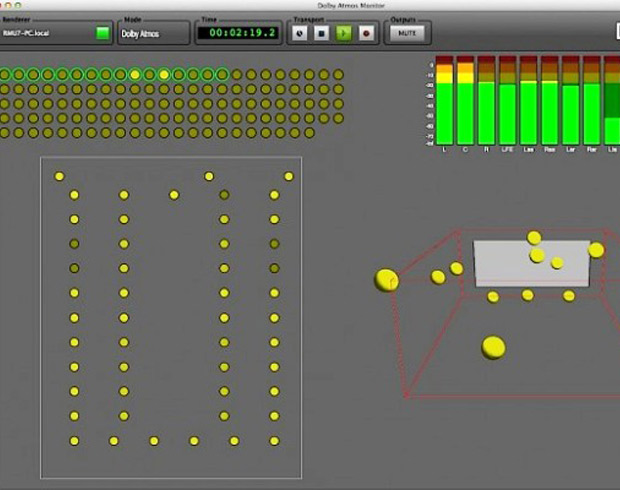Select the top-left corner speaker in room view
Viewport: 620px width, 490px height.
59,176
